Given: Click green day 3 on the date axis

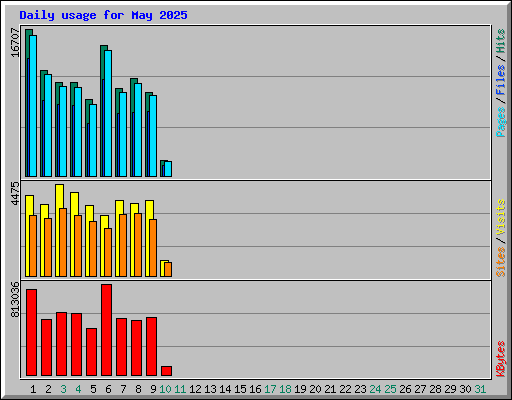Looking at the screenshot, I should 63,389.
